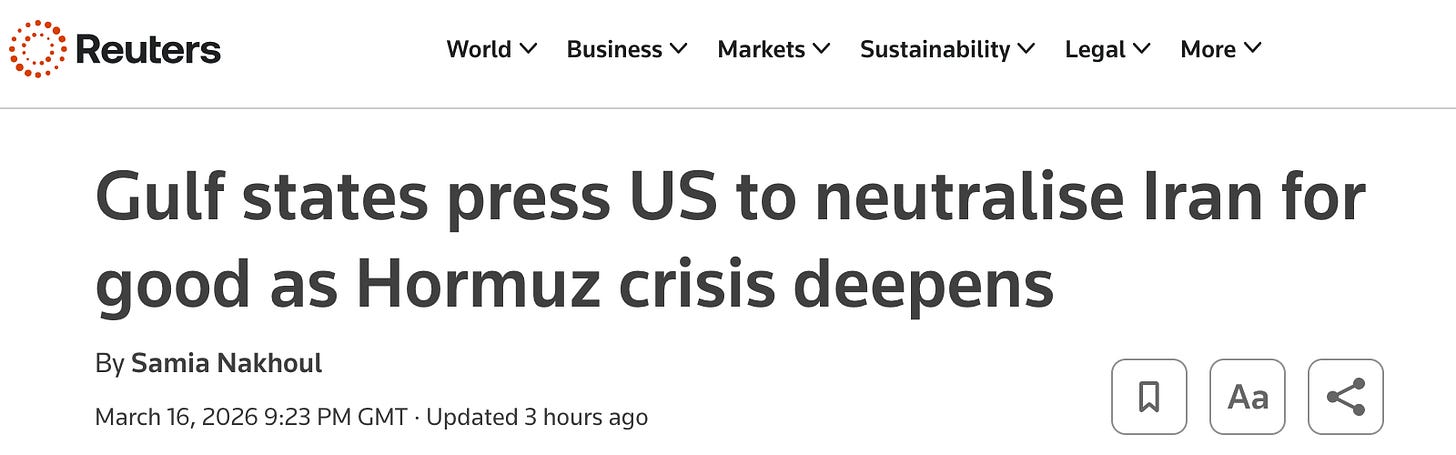Open the World menu
This screenshot has height=455, width=1456.
(x=478, y=49)
